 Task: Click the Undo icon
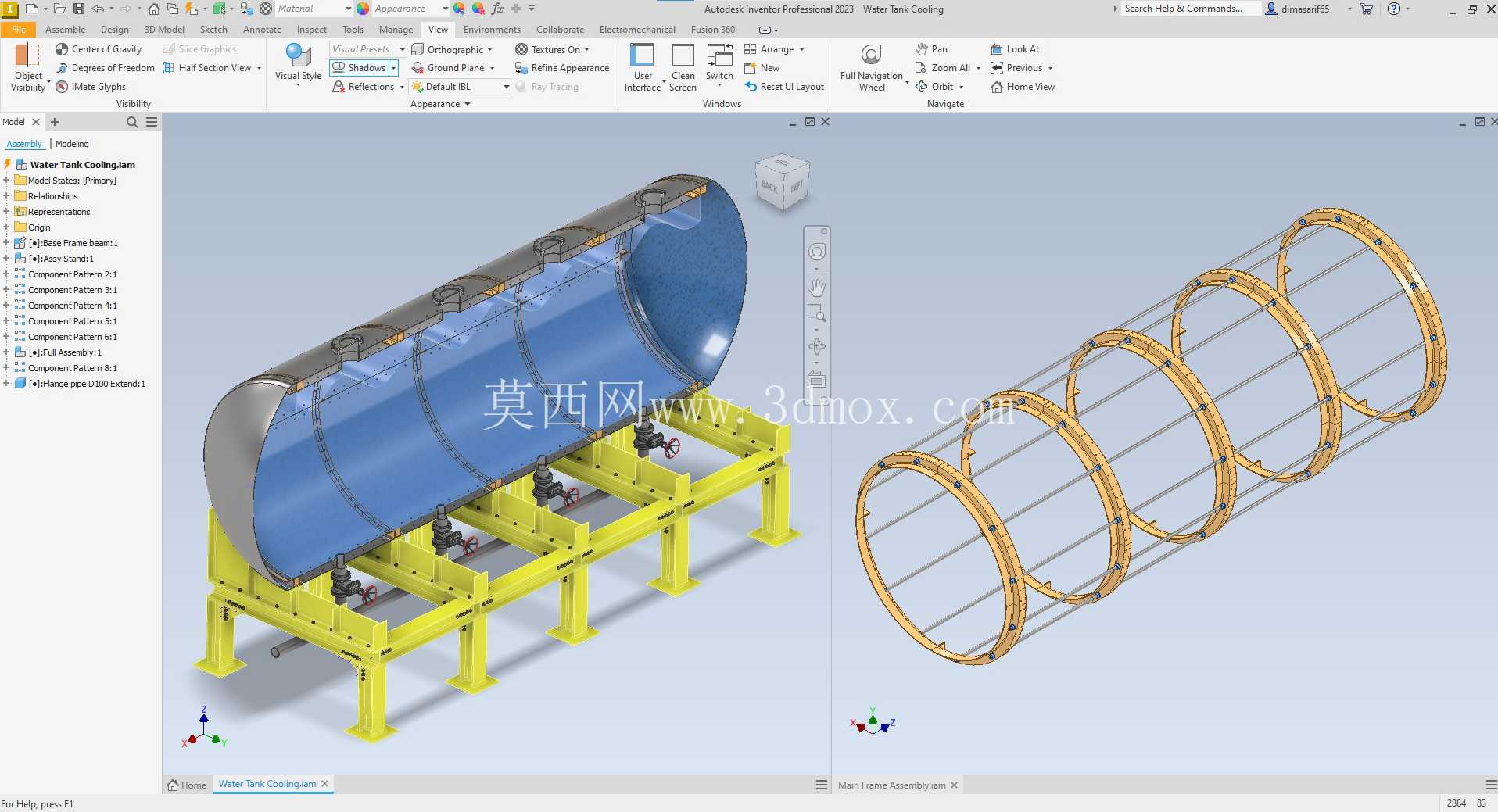click(x=98, y=9)
